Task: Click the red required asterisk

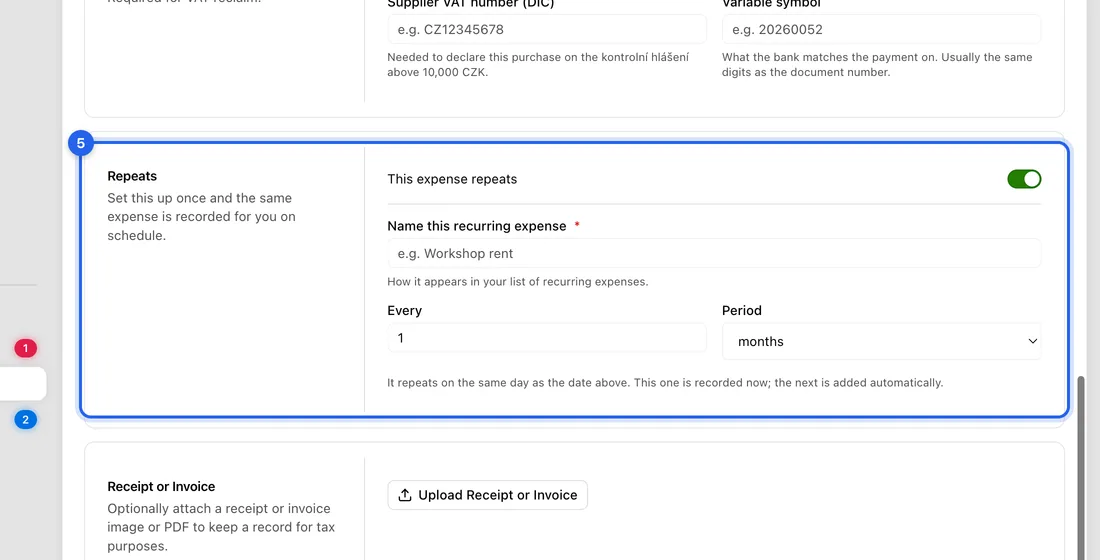Action: pos(577,225)
